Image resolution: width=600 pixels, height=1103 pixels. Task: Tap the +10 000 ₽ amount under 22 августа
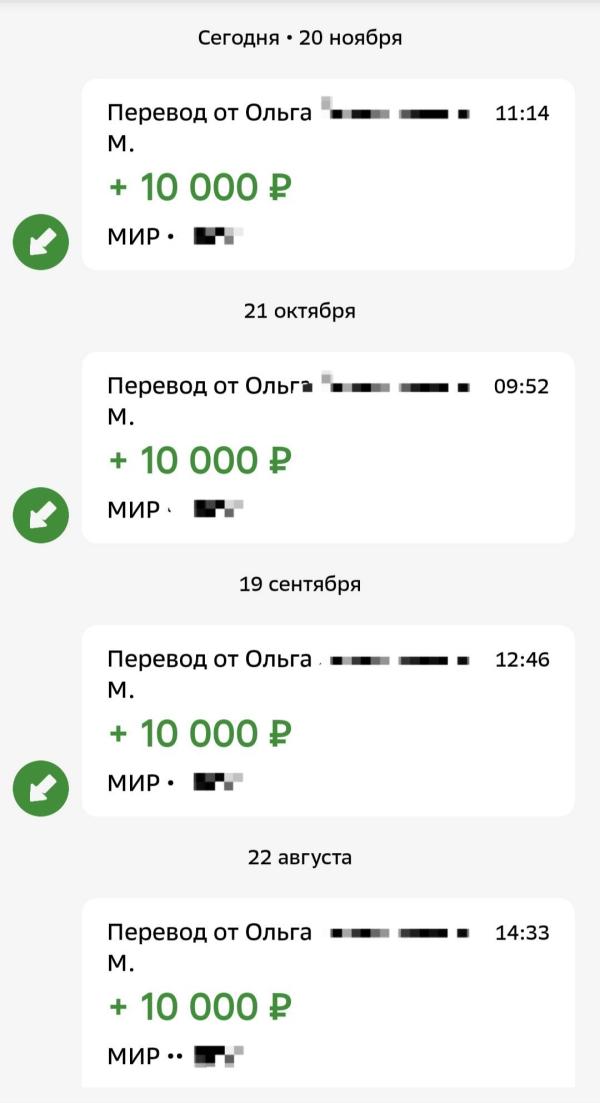[200, 1007]
